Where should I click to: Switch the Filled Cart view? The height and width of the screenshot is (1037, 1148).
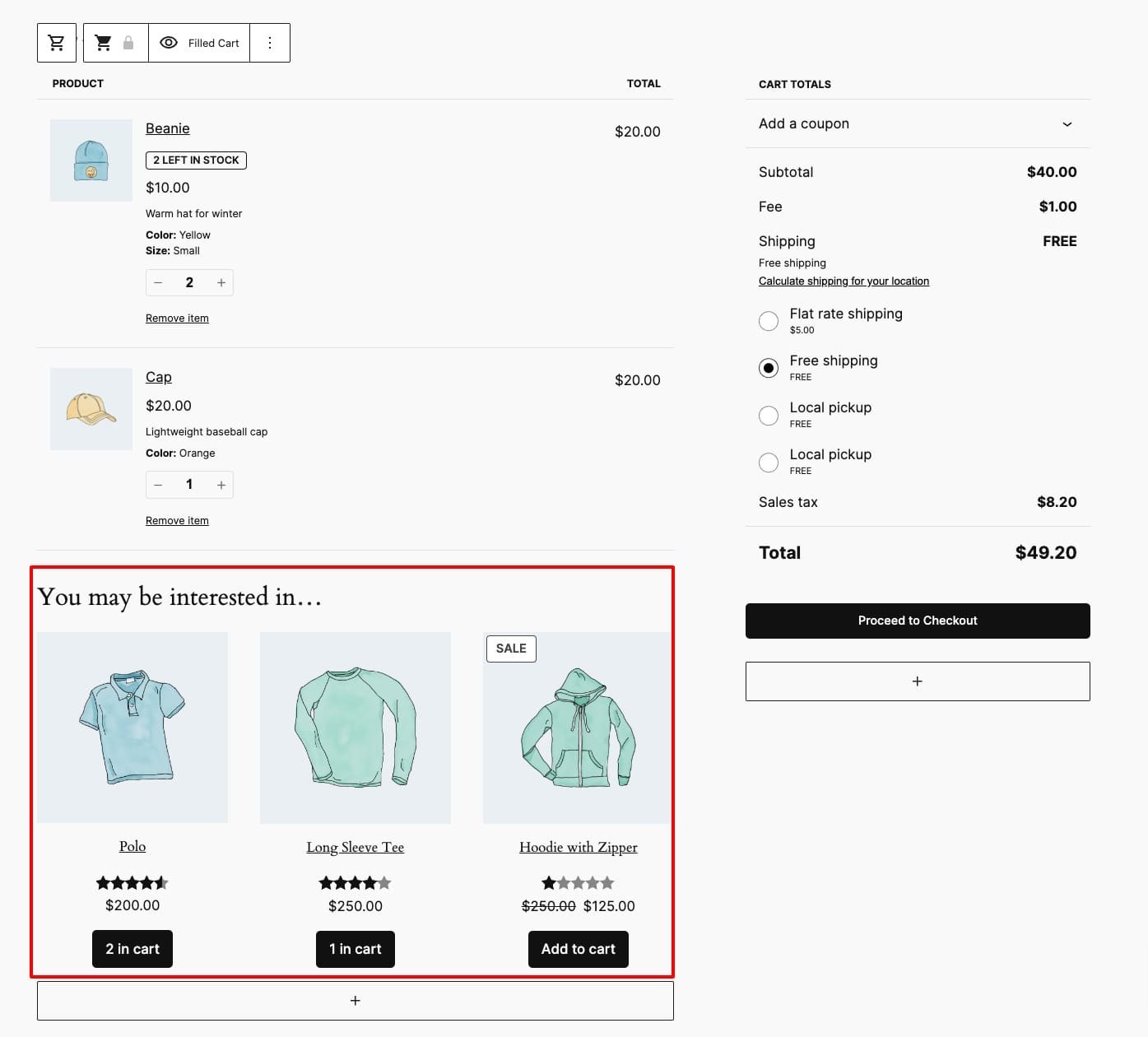[x=200, y=43]
